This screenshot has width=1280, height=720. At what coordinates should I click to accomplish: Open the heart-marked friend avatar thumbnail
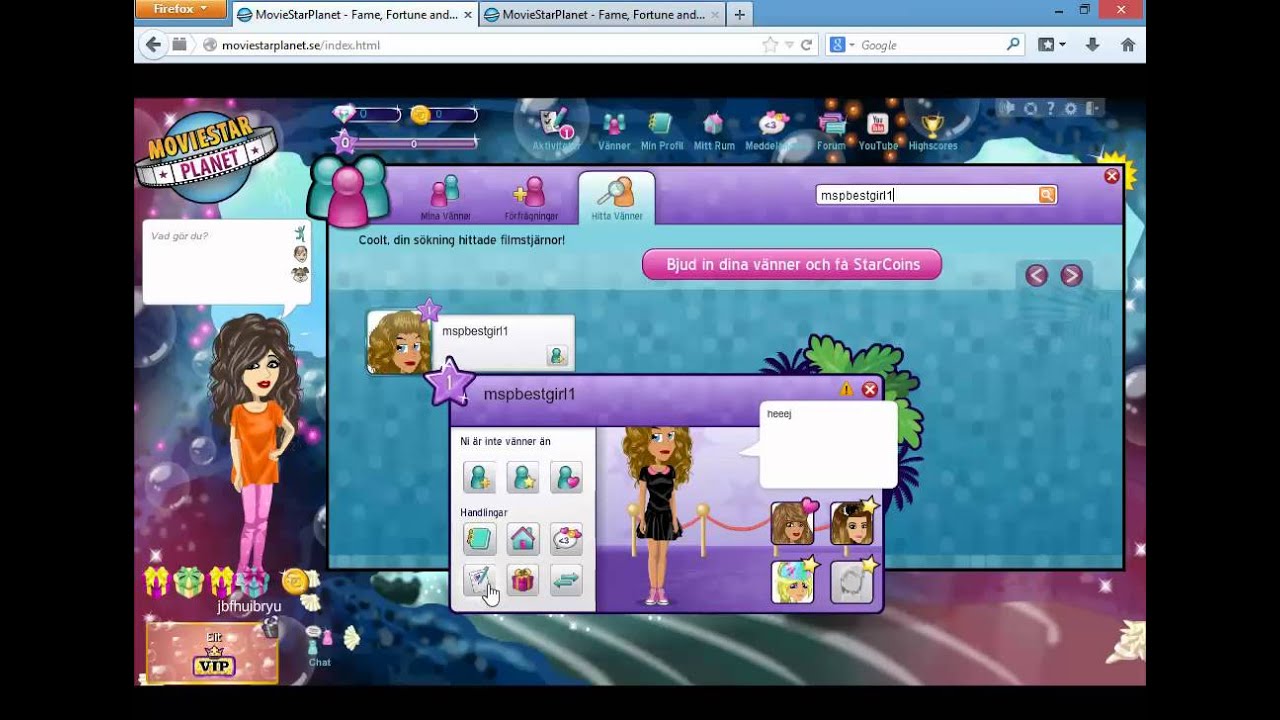(x=793, y=523)
